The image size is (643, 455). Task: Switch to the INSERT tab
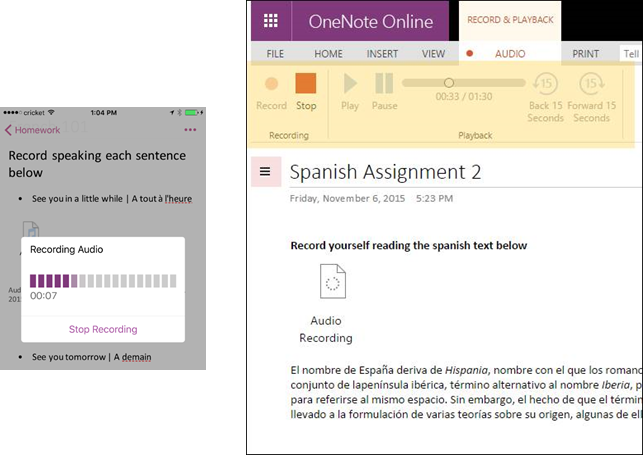382,54
